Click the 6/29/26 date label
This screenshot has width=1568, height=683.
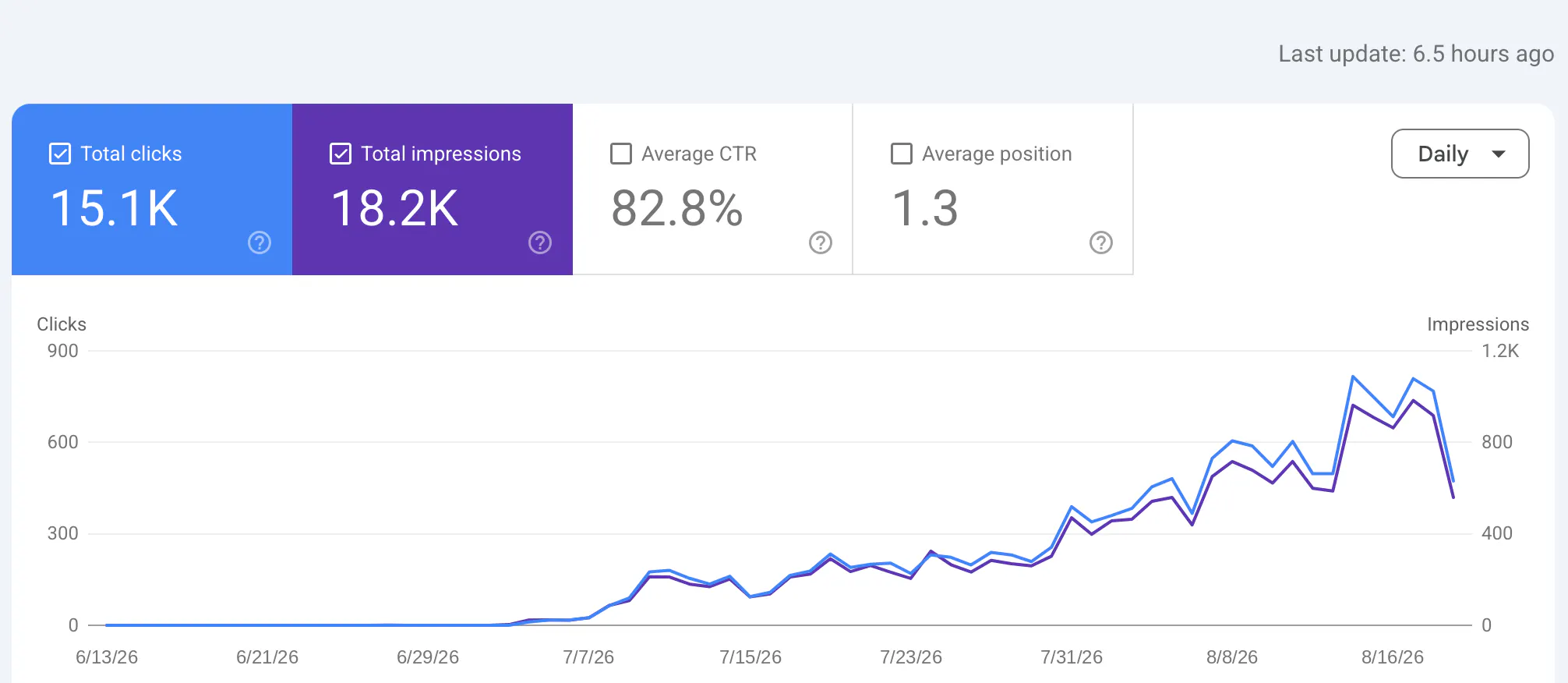tap(428, 657)
